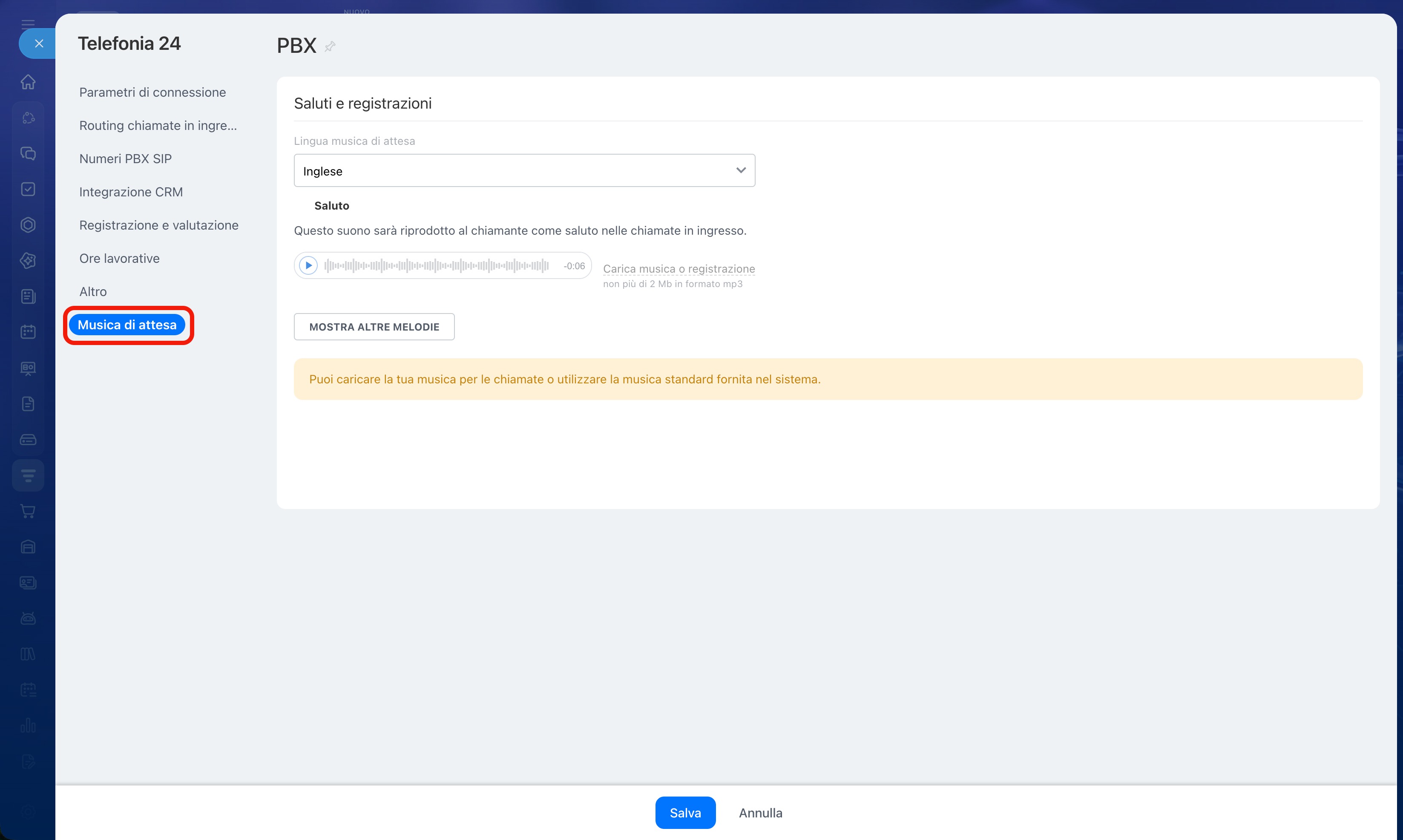This screenshot has width=1403, height=840.
Task: Open the highlighted funnel icon in sidebar
Action: (28, 475)
